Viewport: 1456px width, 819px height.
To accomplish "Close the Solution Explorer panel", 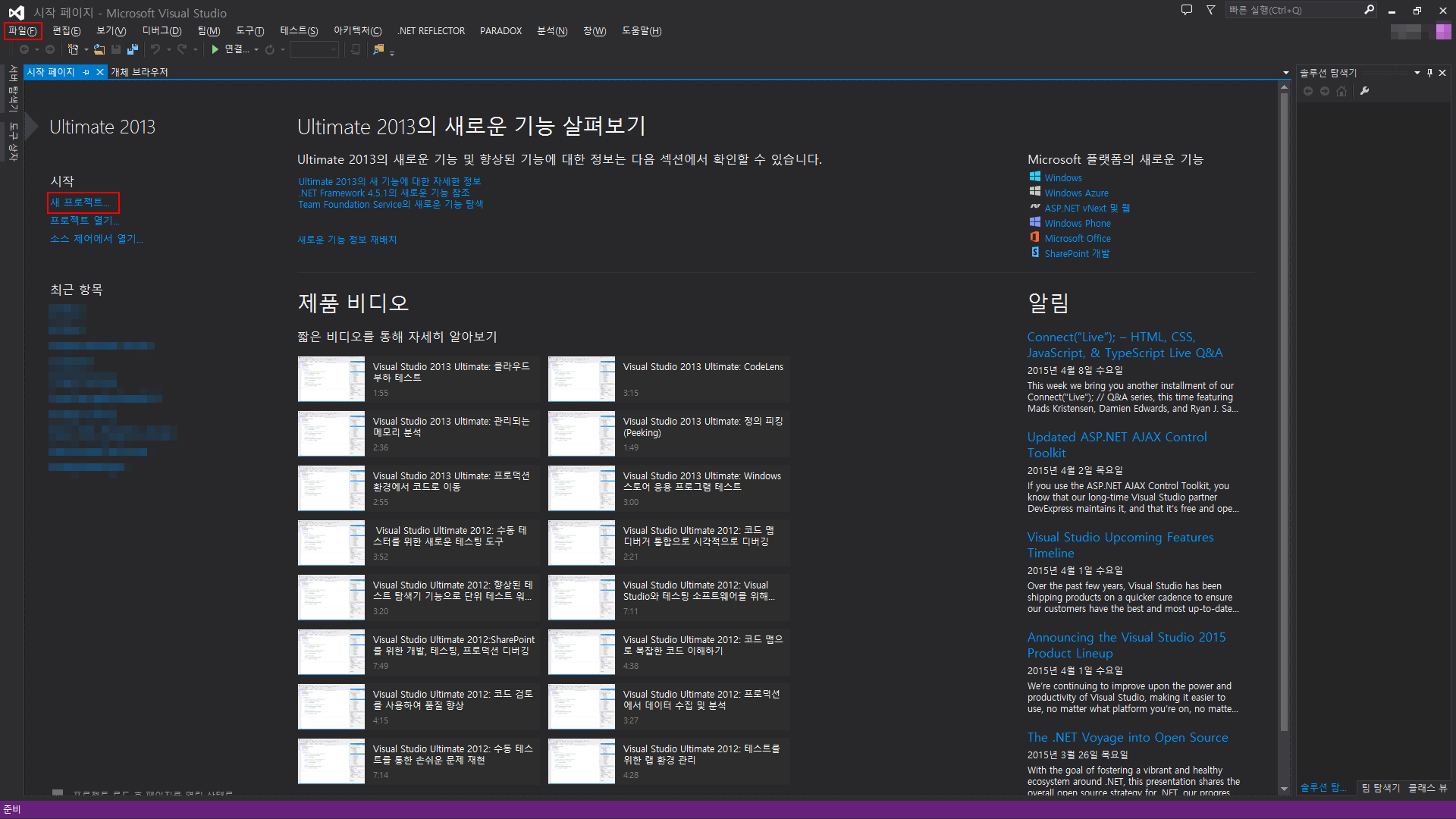I will [x=1442, y=73].
